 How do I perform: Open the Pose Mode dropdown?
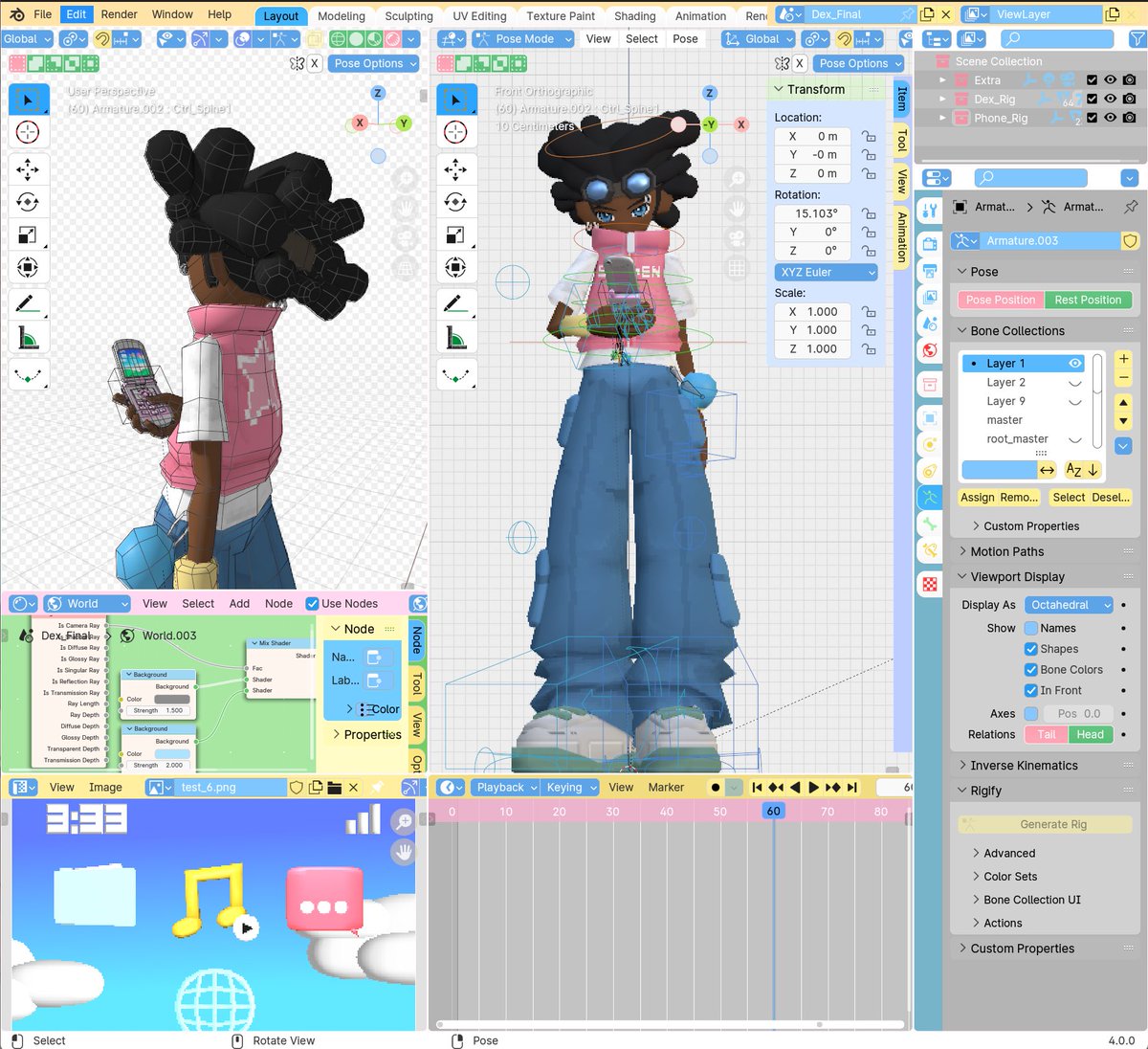point(523,39)
